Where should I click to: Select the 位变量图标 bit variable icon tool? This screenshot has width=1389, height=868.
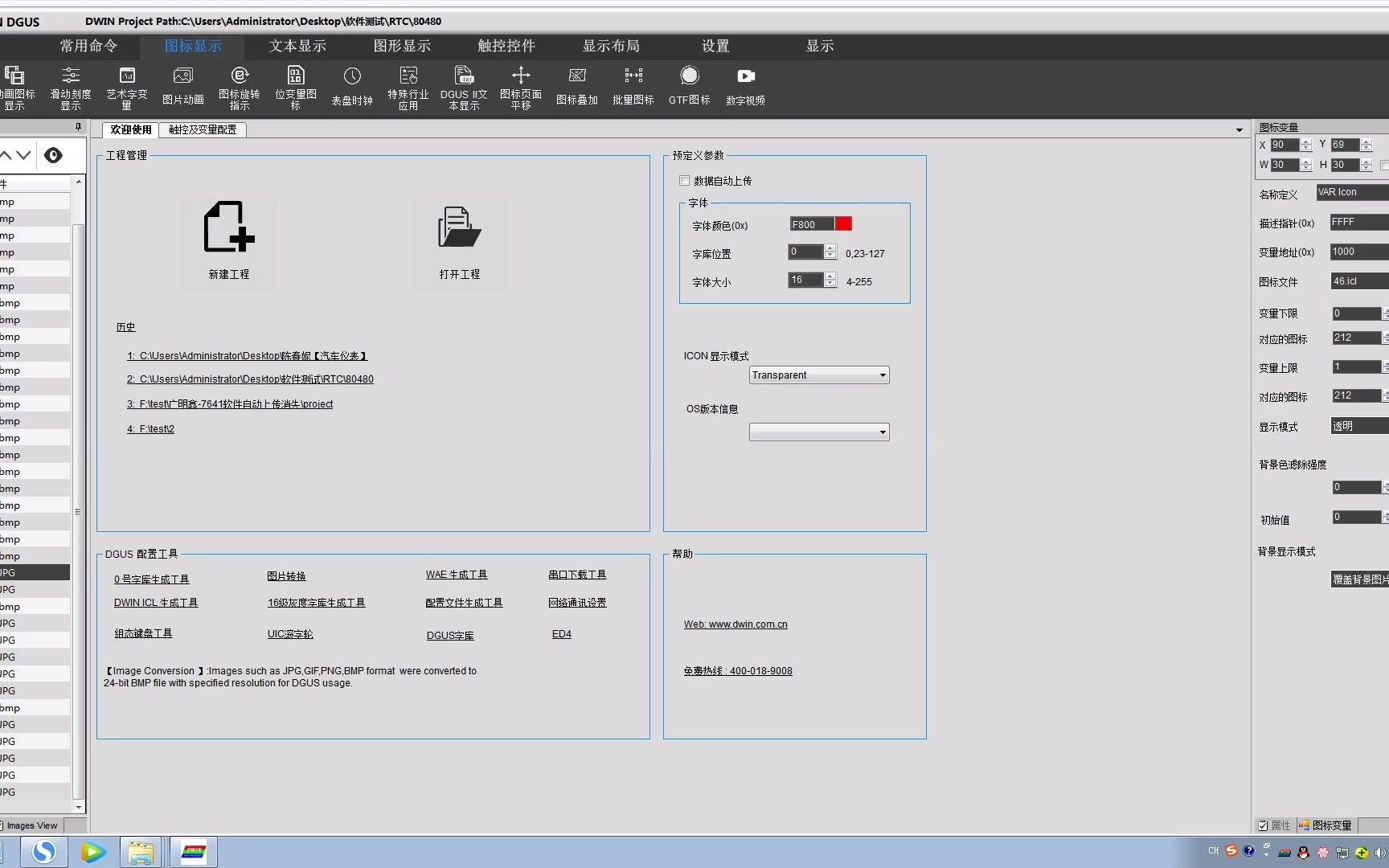point(296,88)
